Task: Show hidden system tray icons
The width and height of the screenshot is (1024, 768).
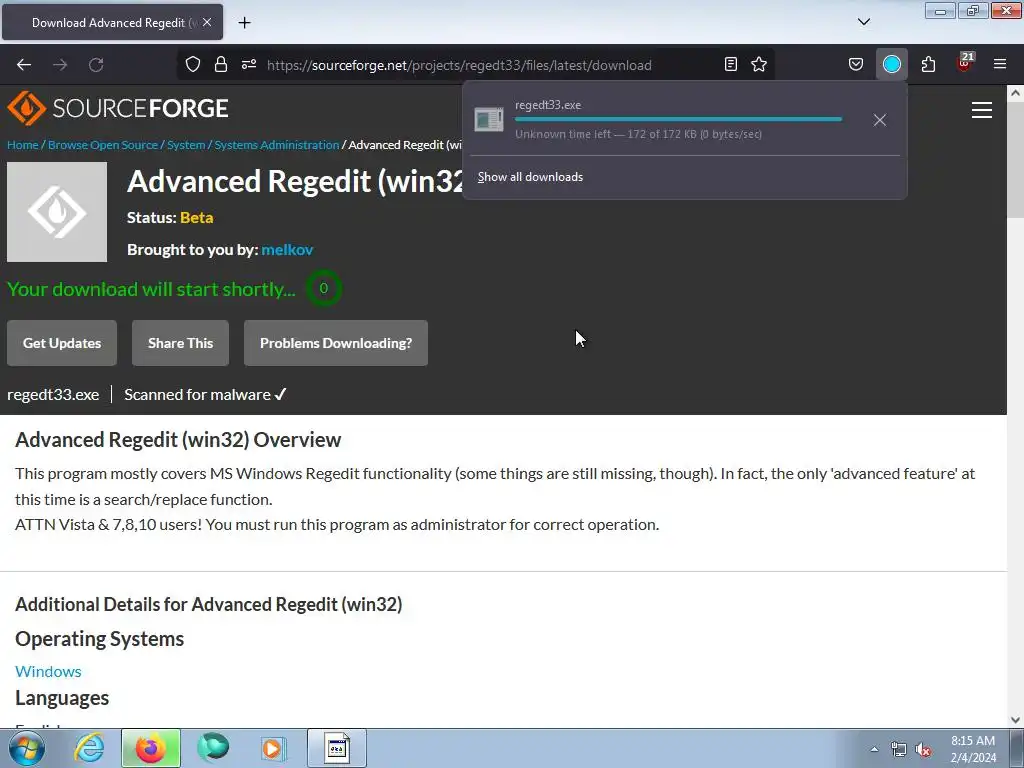Action: (874, 749)
